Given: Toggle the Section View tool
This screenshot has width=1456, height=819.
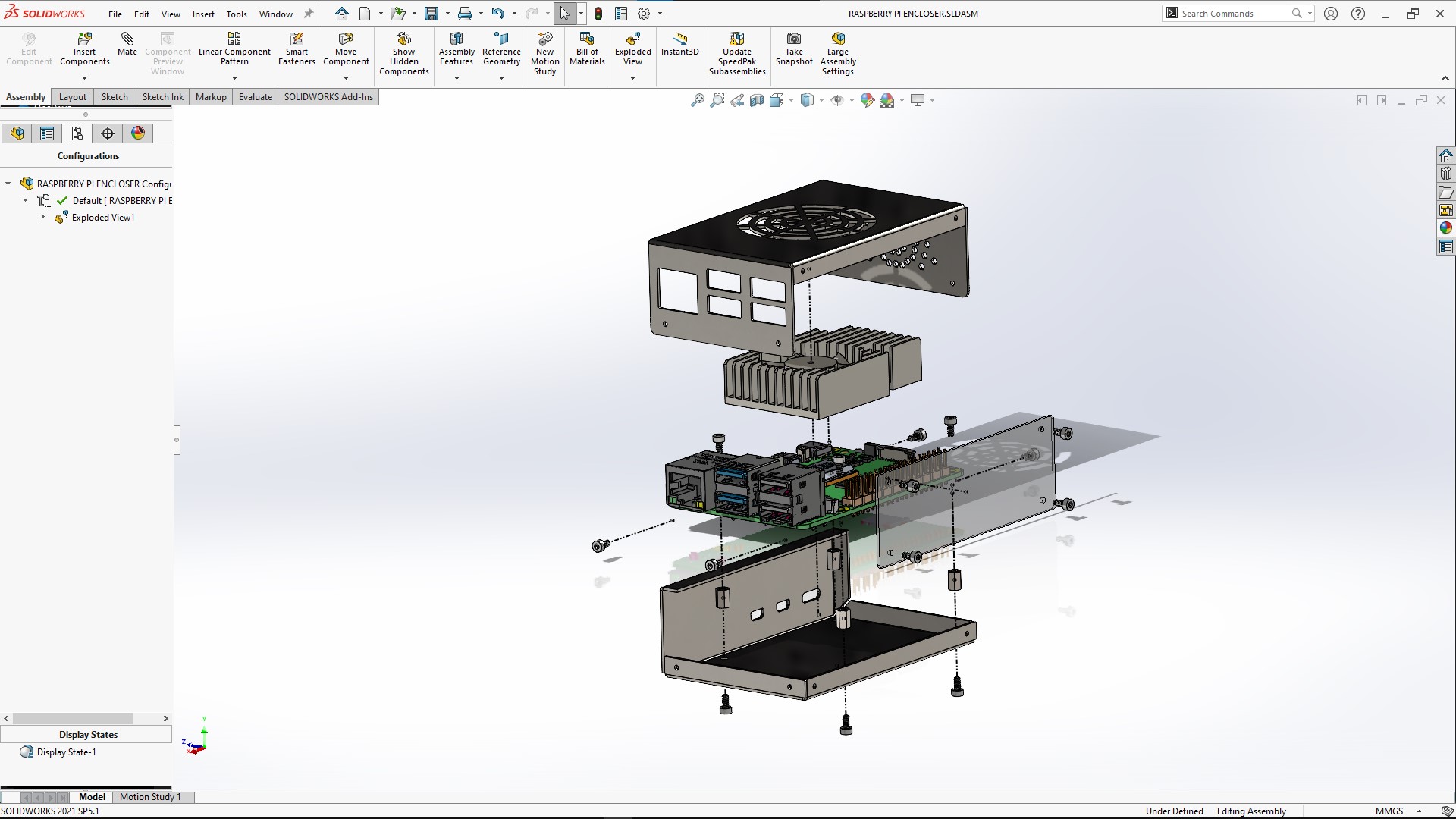Looking at the screenshot, I should click(757, 100).
